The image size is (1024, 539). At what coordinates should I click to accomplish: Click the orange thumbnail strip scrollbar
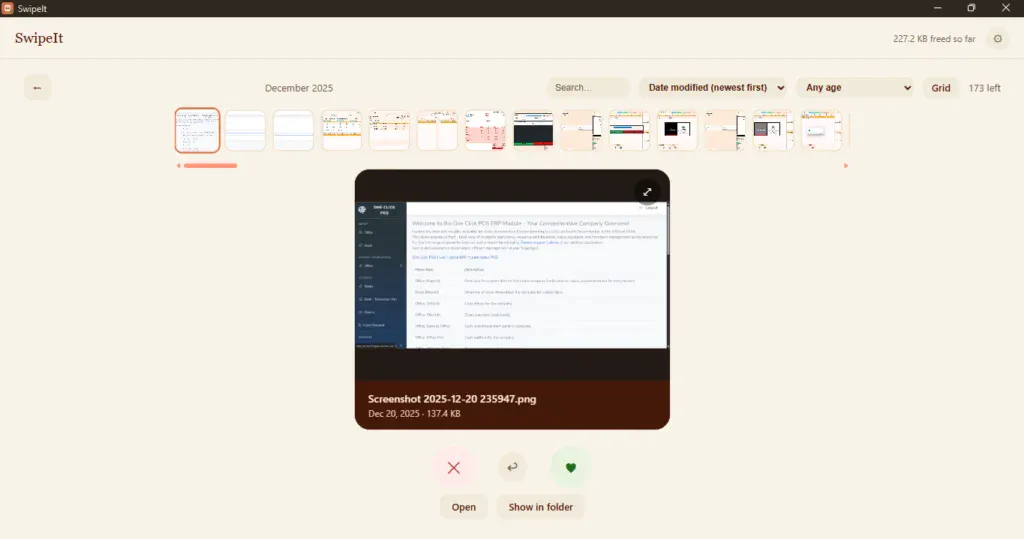click(210, 166)
